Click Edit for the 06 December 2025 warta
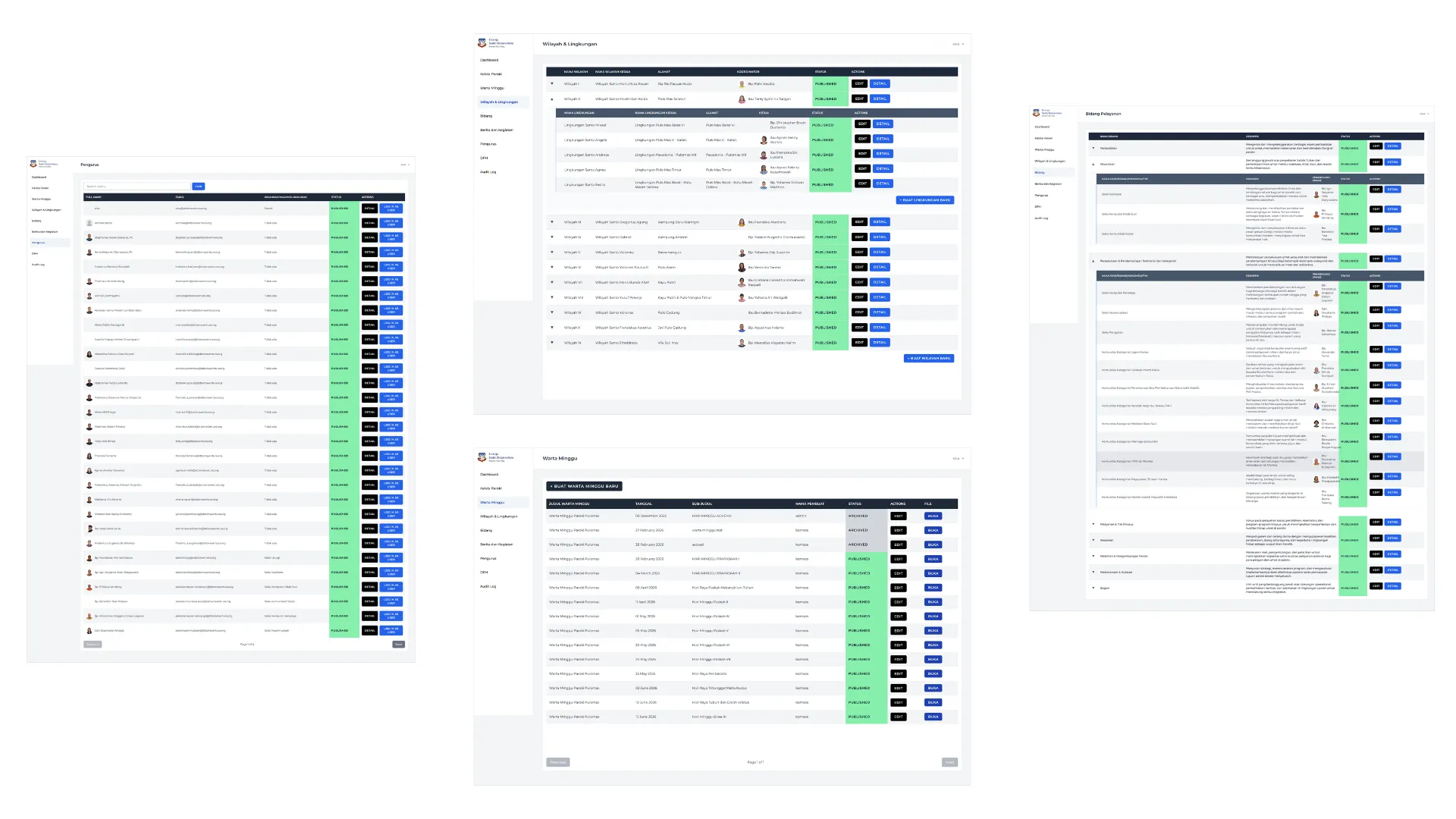Image resolution: width=1456 pixels, height=819 pixels. pyautogui.click(x=899, y=516)
